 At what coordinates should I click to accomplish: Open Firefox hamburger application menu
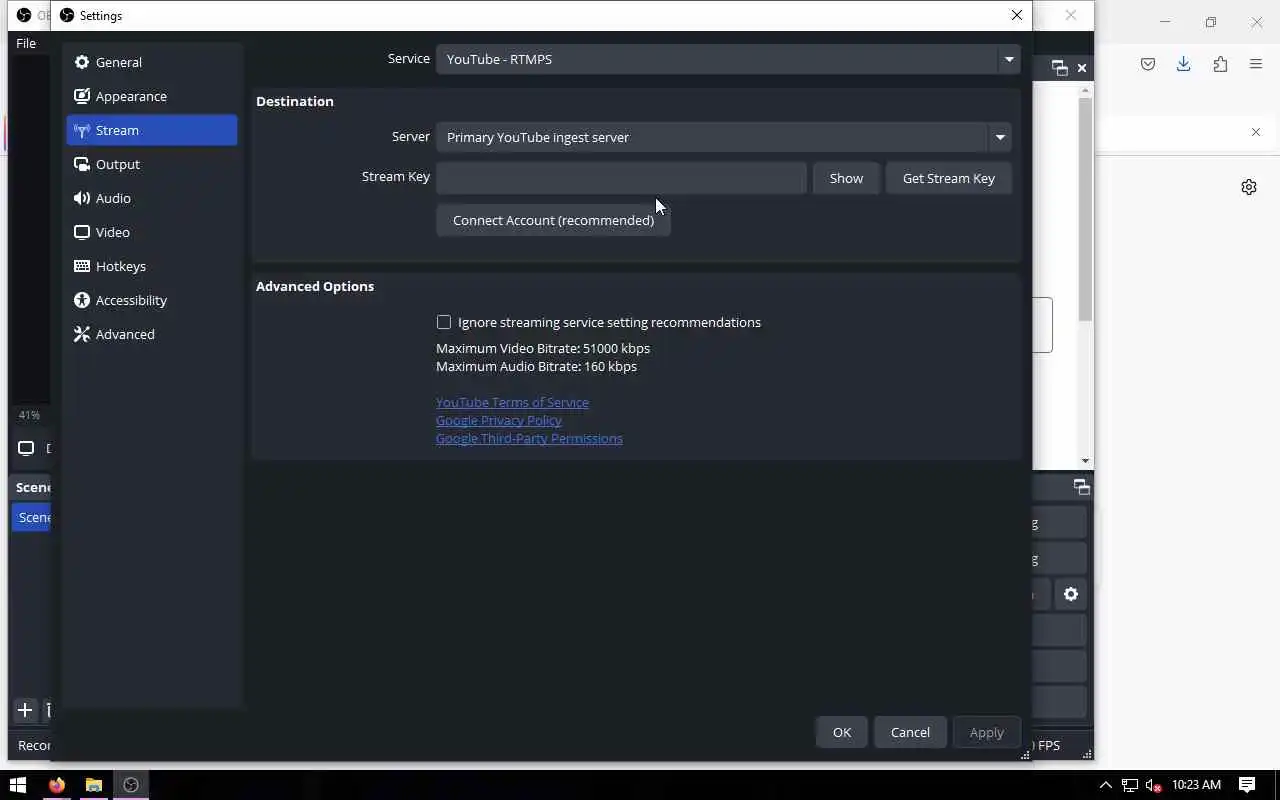(x=1256, y=64)
